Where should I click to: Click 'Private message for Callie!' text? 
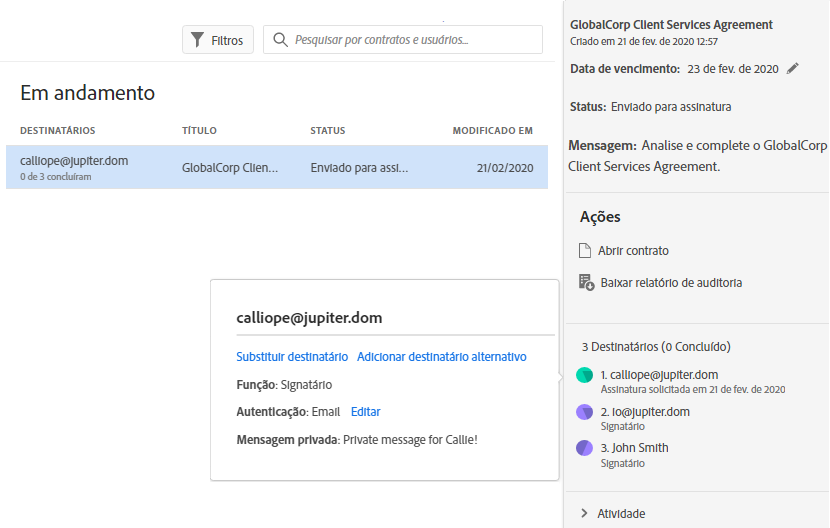(410, 440)
